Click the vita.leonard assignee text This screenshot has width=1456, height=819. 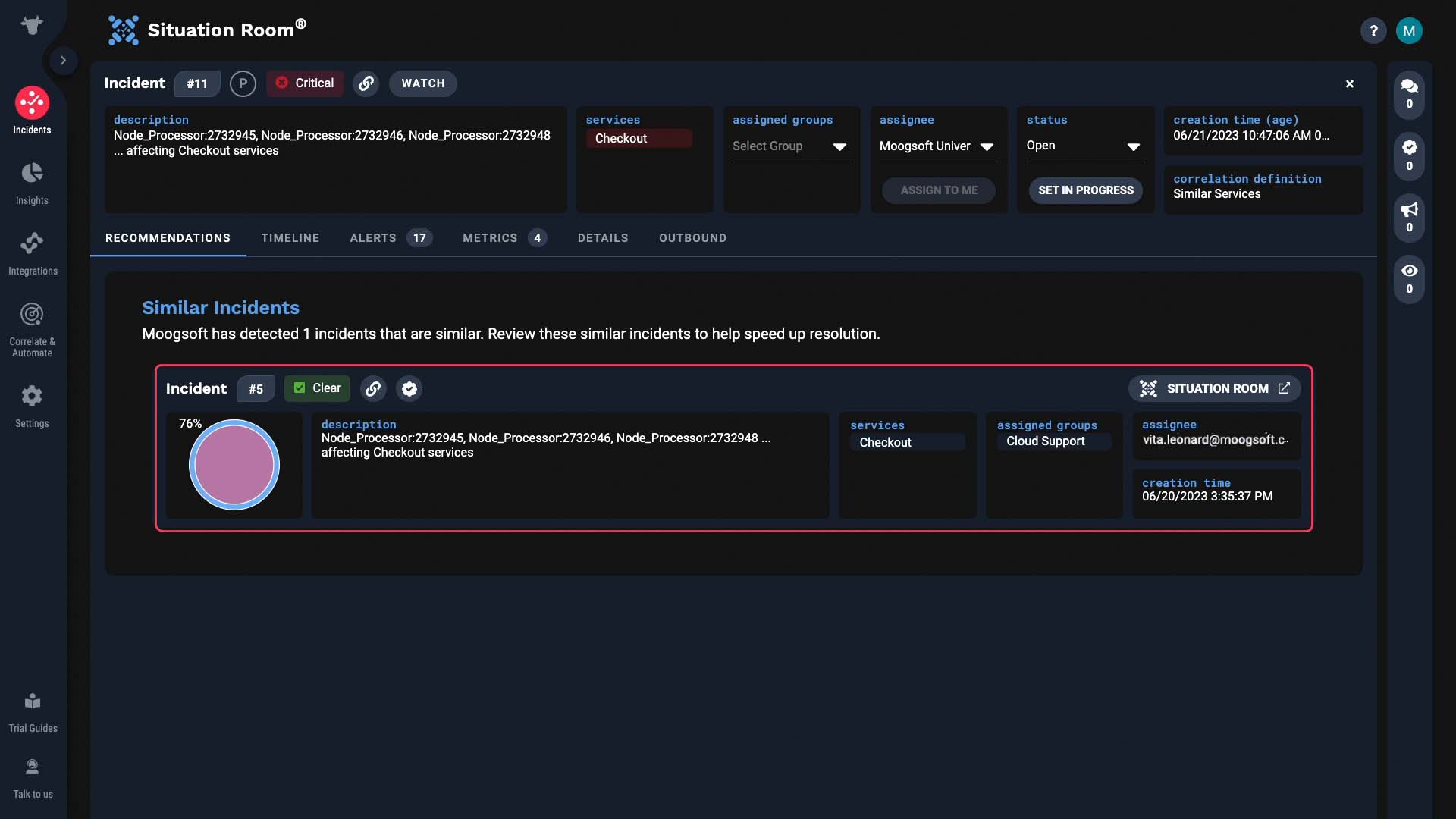point(1216,440)
